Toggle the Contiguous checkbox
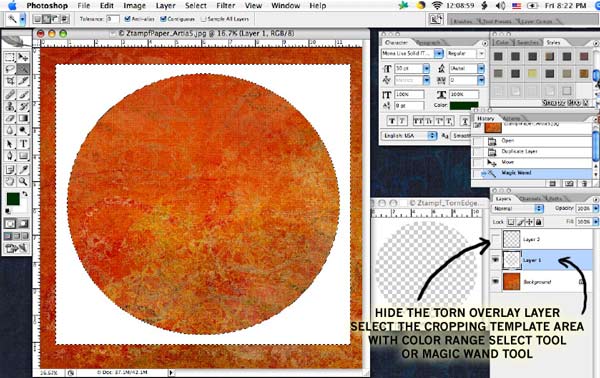The width and height of the screenshot is (600, 378). click(163, 19)
